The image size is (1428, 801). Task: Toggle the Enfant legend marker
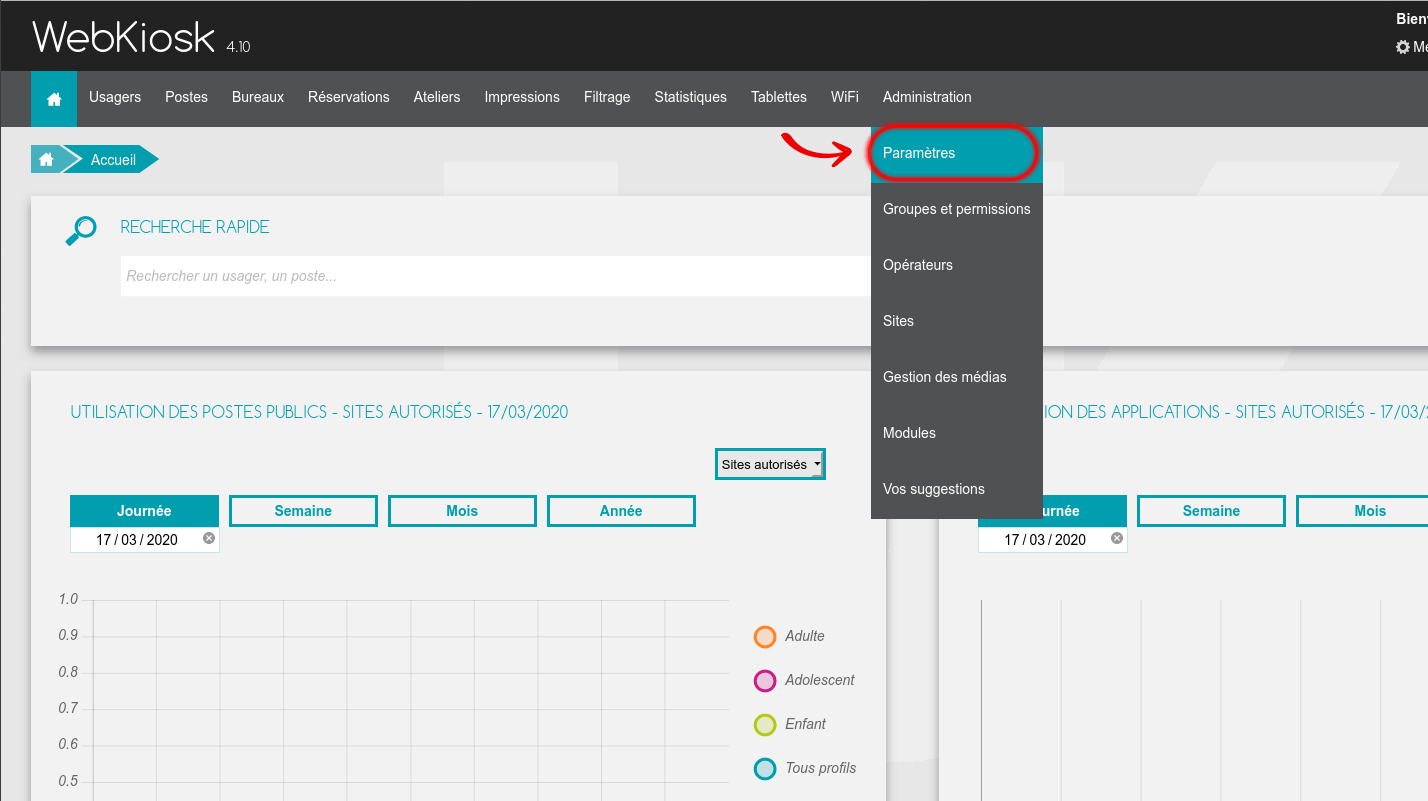(x=765, y=725)
